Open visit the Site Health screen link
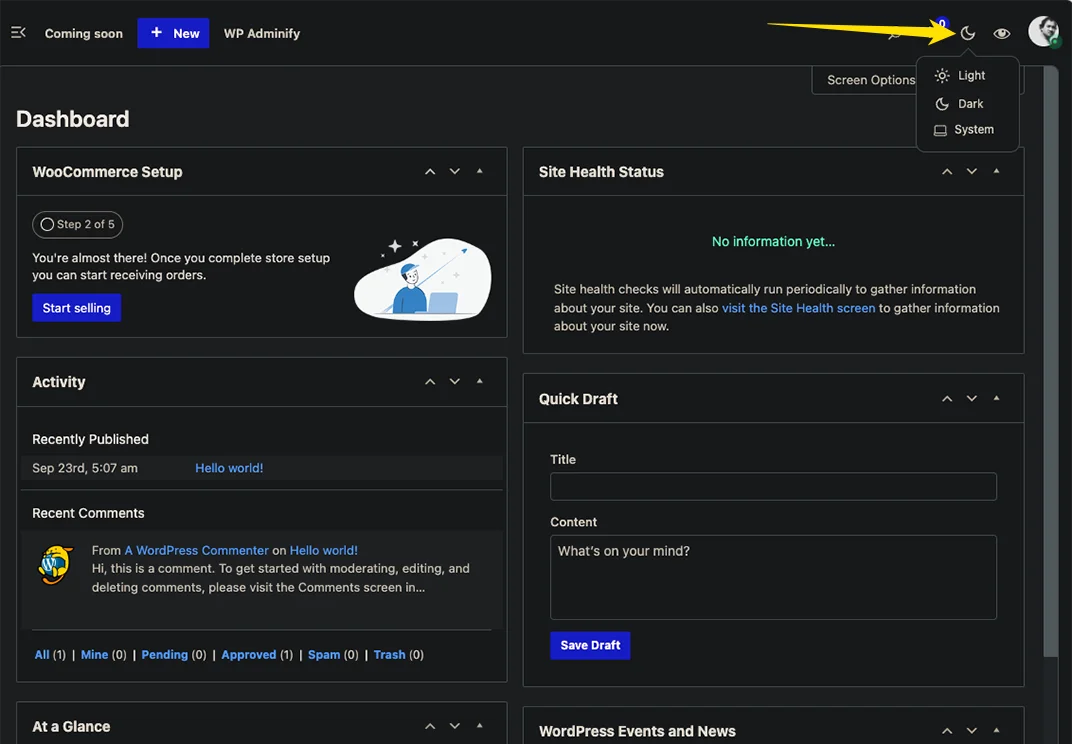1072x744 pixels. tap(798, 308)
